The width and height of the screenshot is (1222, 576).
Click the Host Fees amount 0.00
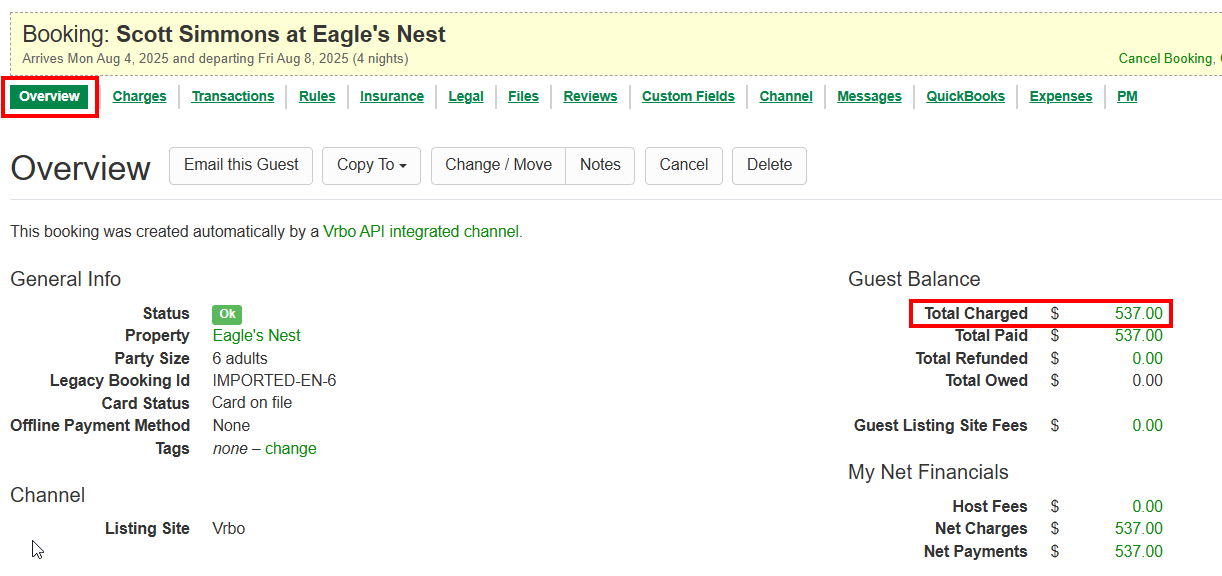[1147, 507]
